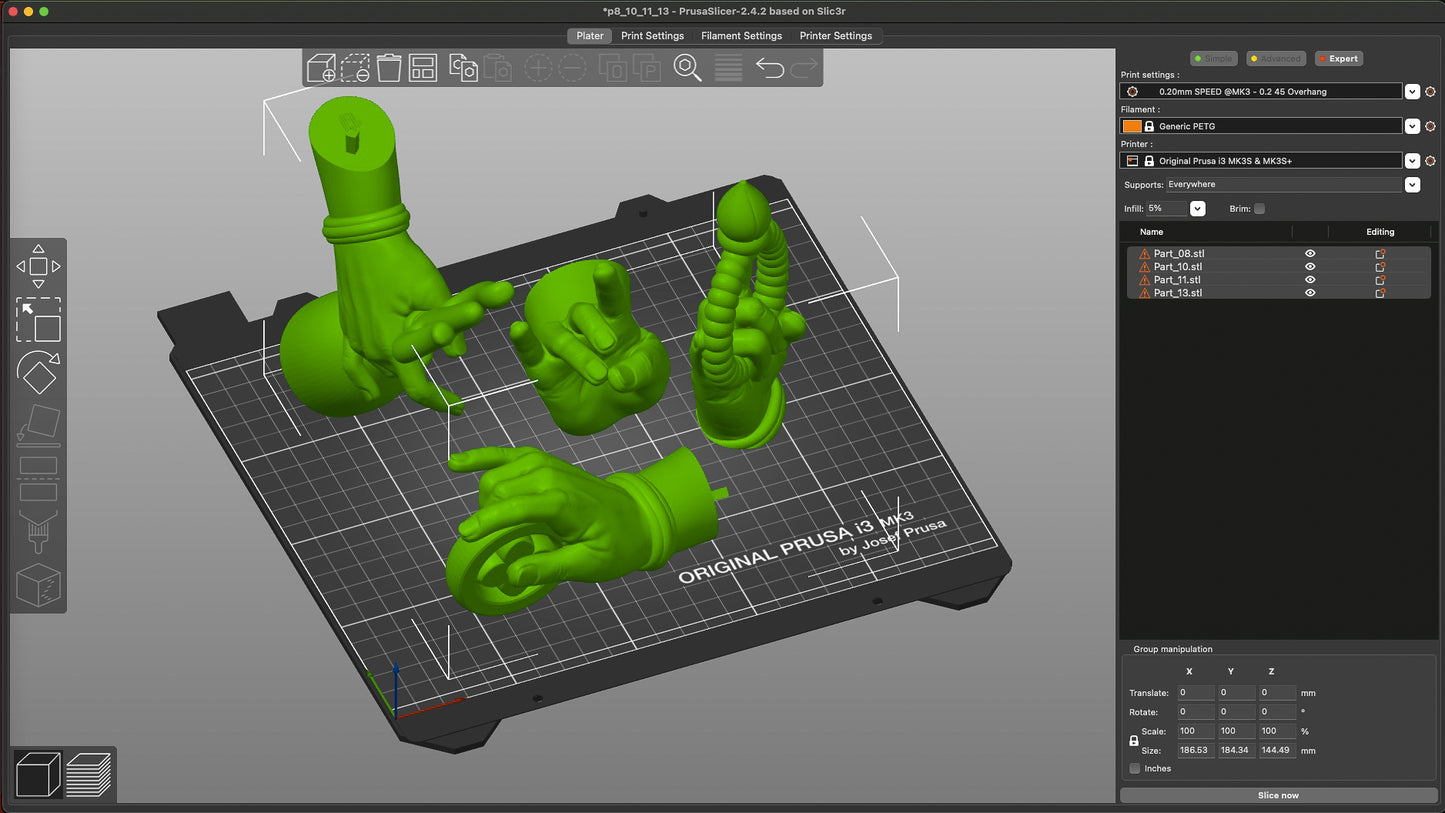Open the Supports dropdown set to Everywhere
Viewport: 1445px width, 813px height.
1412,185
